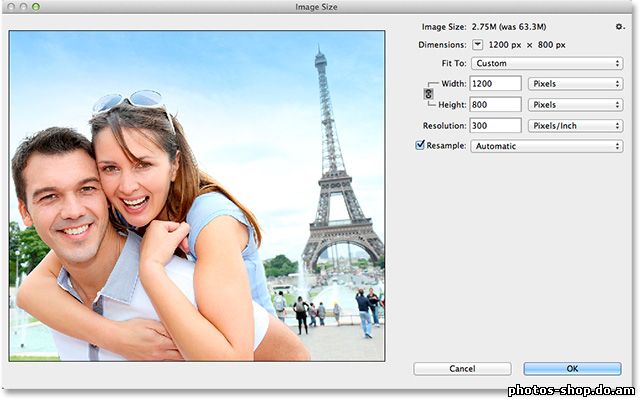
Task: Open the Width units Pixels dropdown
Action: (575, 84)
